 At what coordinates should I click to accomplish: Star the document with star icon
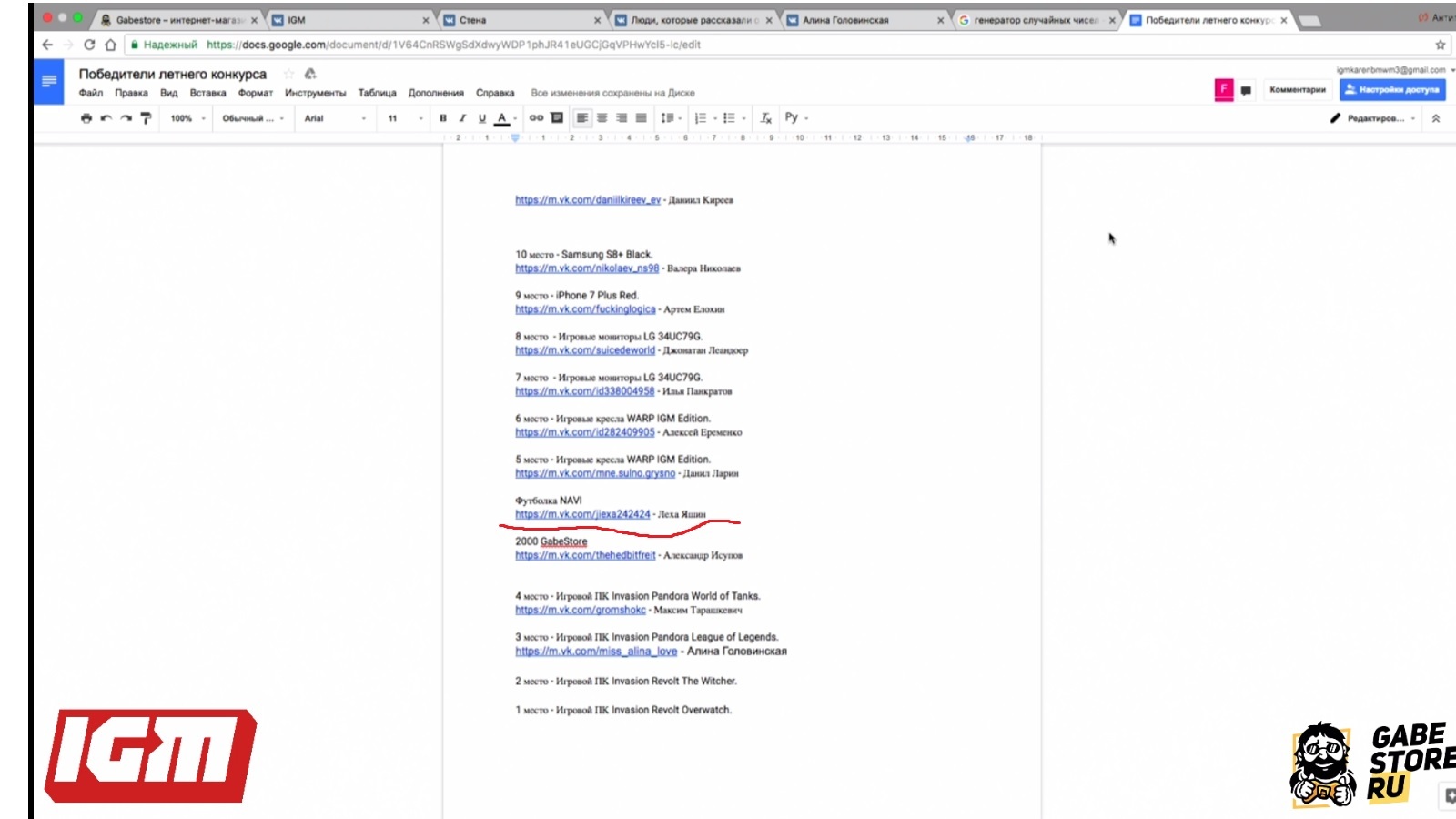coord(289,74)
